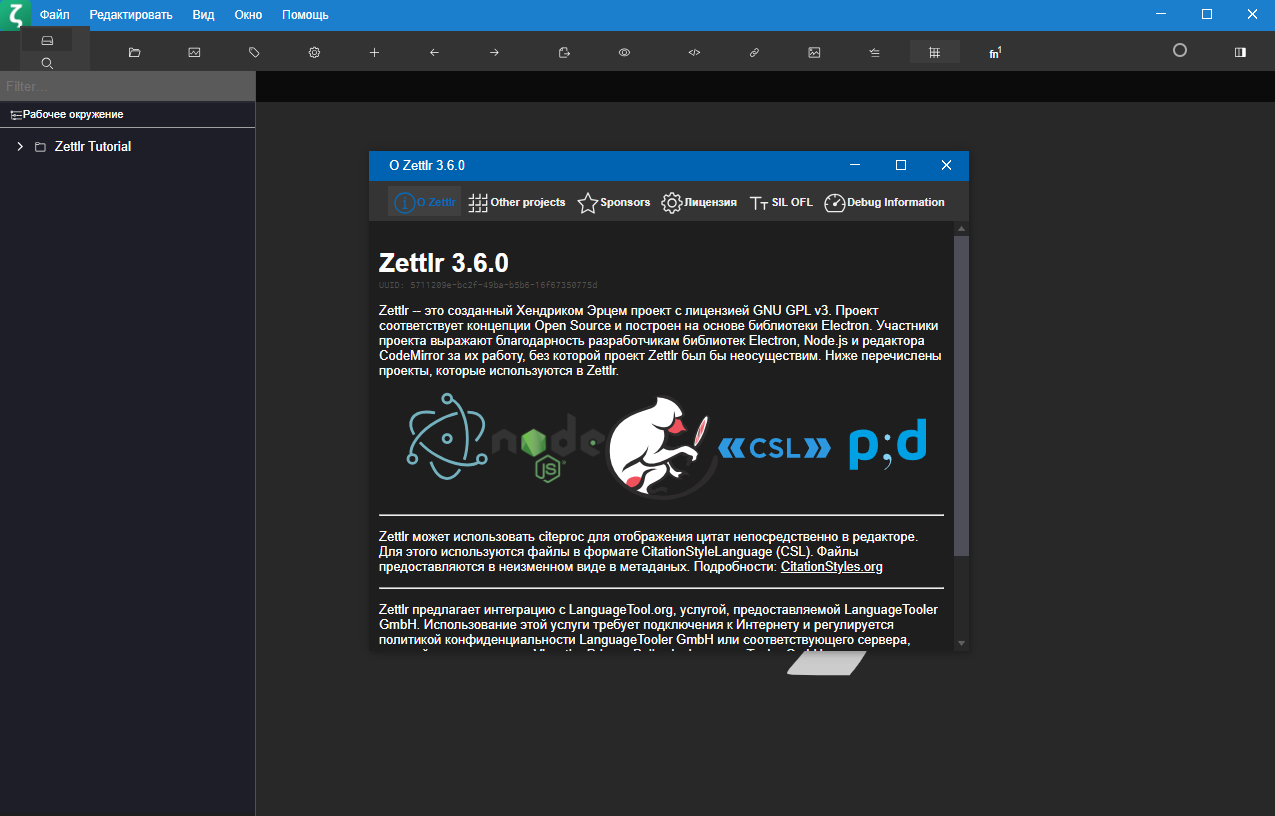Click the About dialog scrollbar down arrow
Viewport: 1275px width, 816px height.
[961, 643]
